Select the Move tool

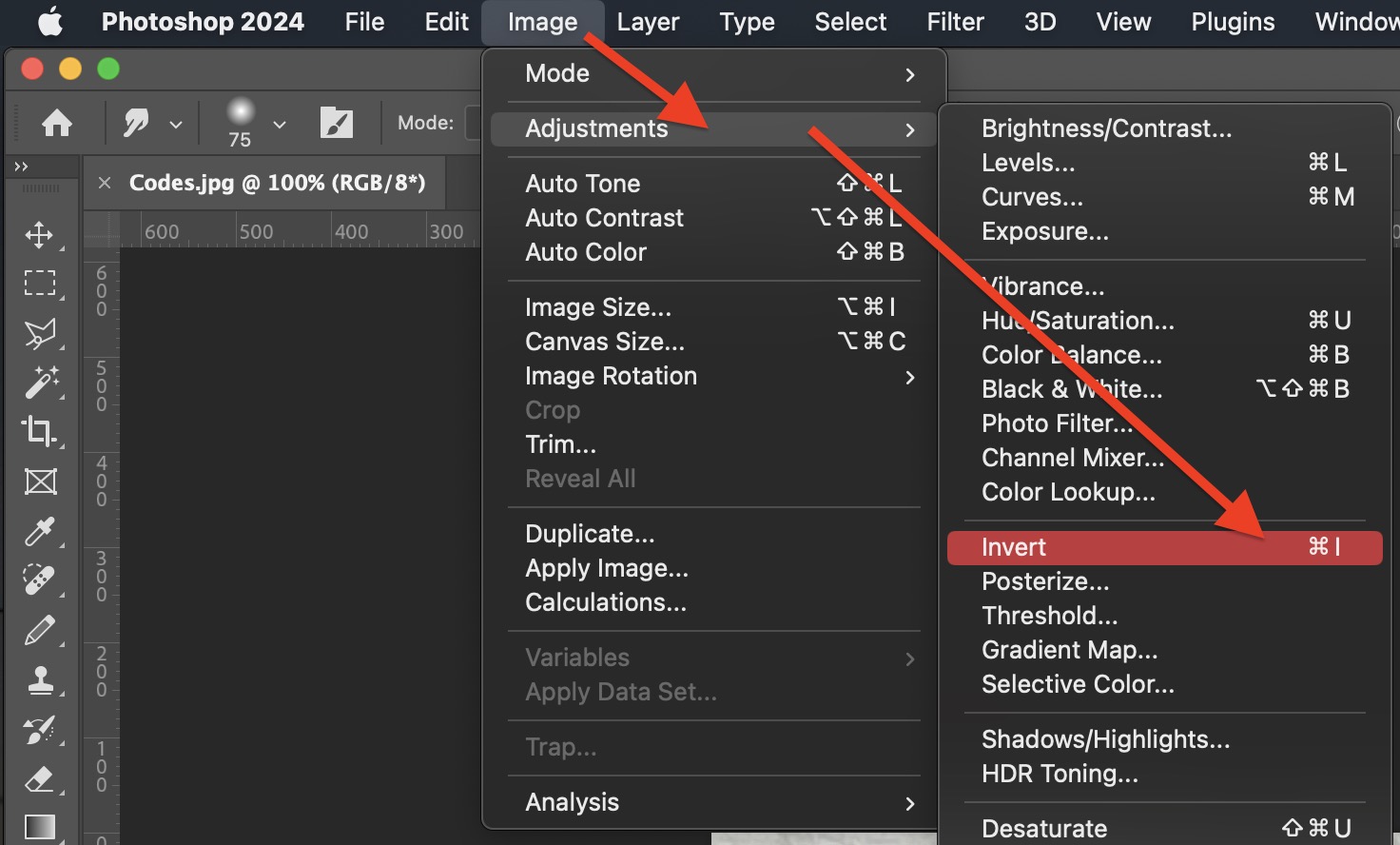(x=39, y=234)
